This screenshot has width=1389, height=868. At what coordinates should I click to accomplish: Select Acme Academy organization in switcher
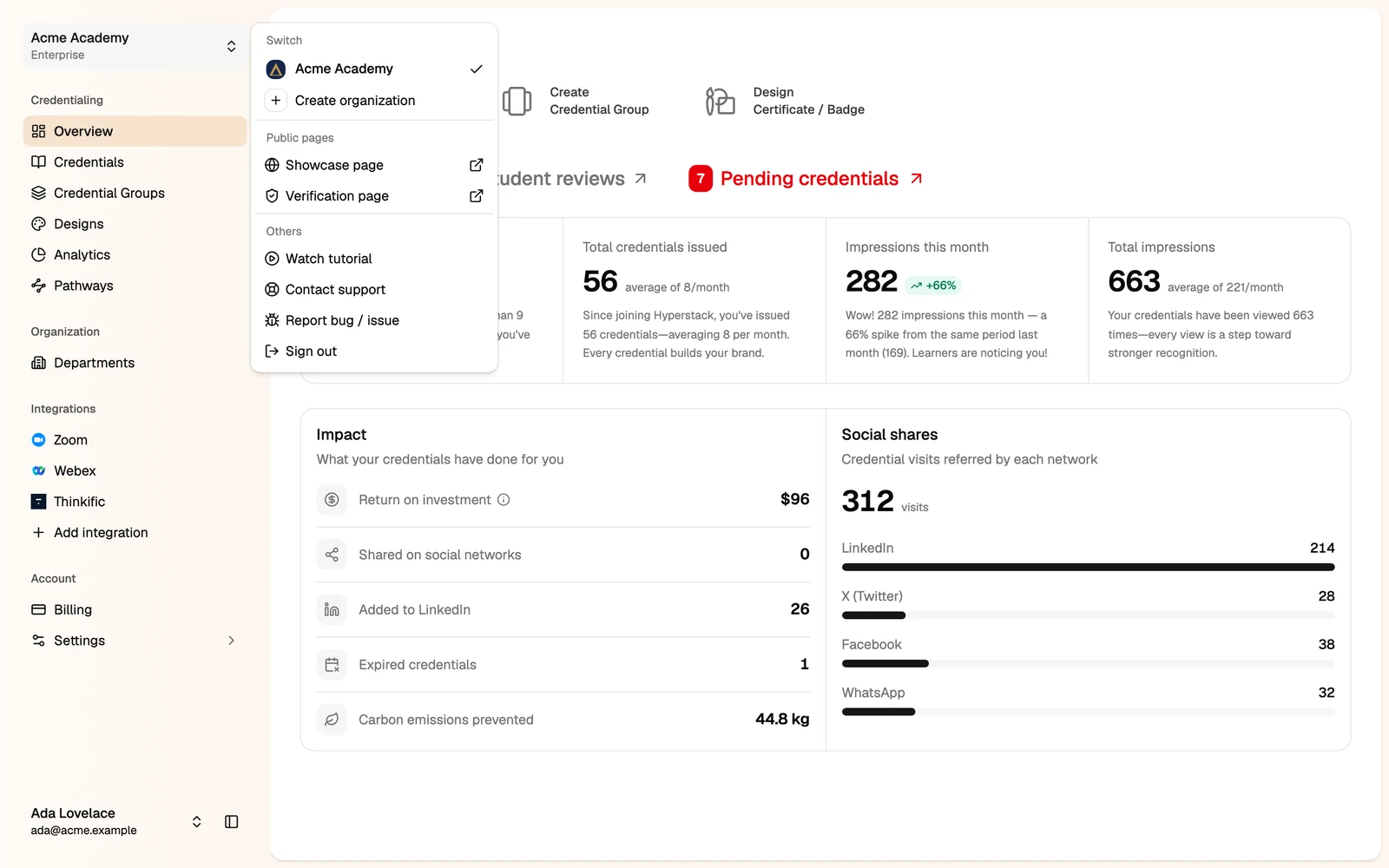374,69
